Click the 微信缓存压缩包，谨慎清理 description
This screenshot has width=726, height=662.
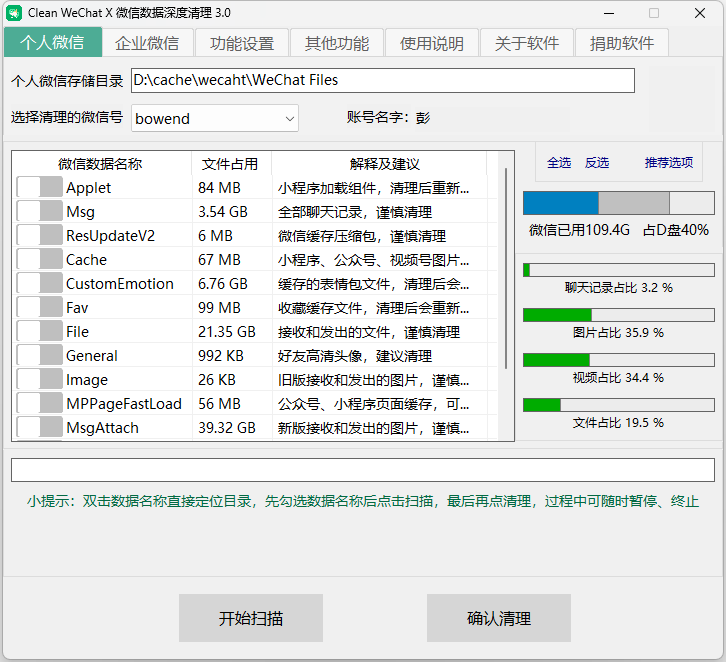tap(362, 236)
